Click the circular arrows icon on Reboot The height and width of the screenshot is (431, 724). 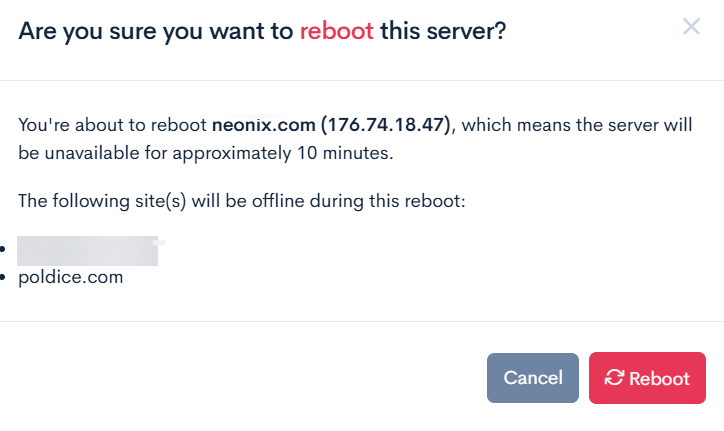tap(615, 378)
